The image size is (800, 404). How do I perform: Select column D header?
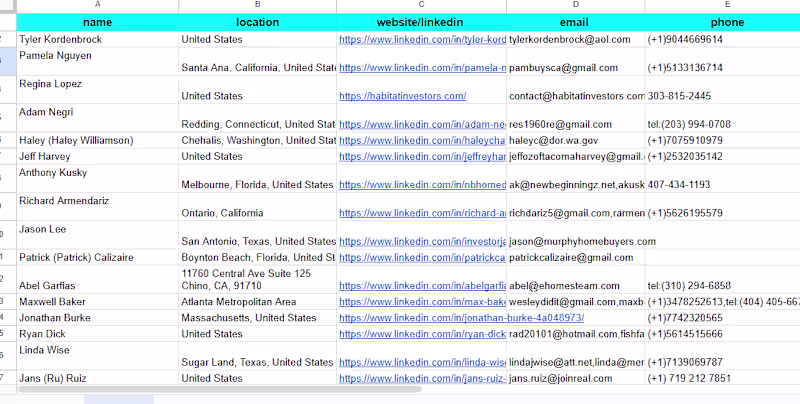click(x=576, y=5)
